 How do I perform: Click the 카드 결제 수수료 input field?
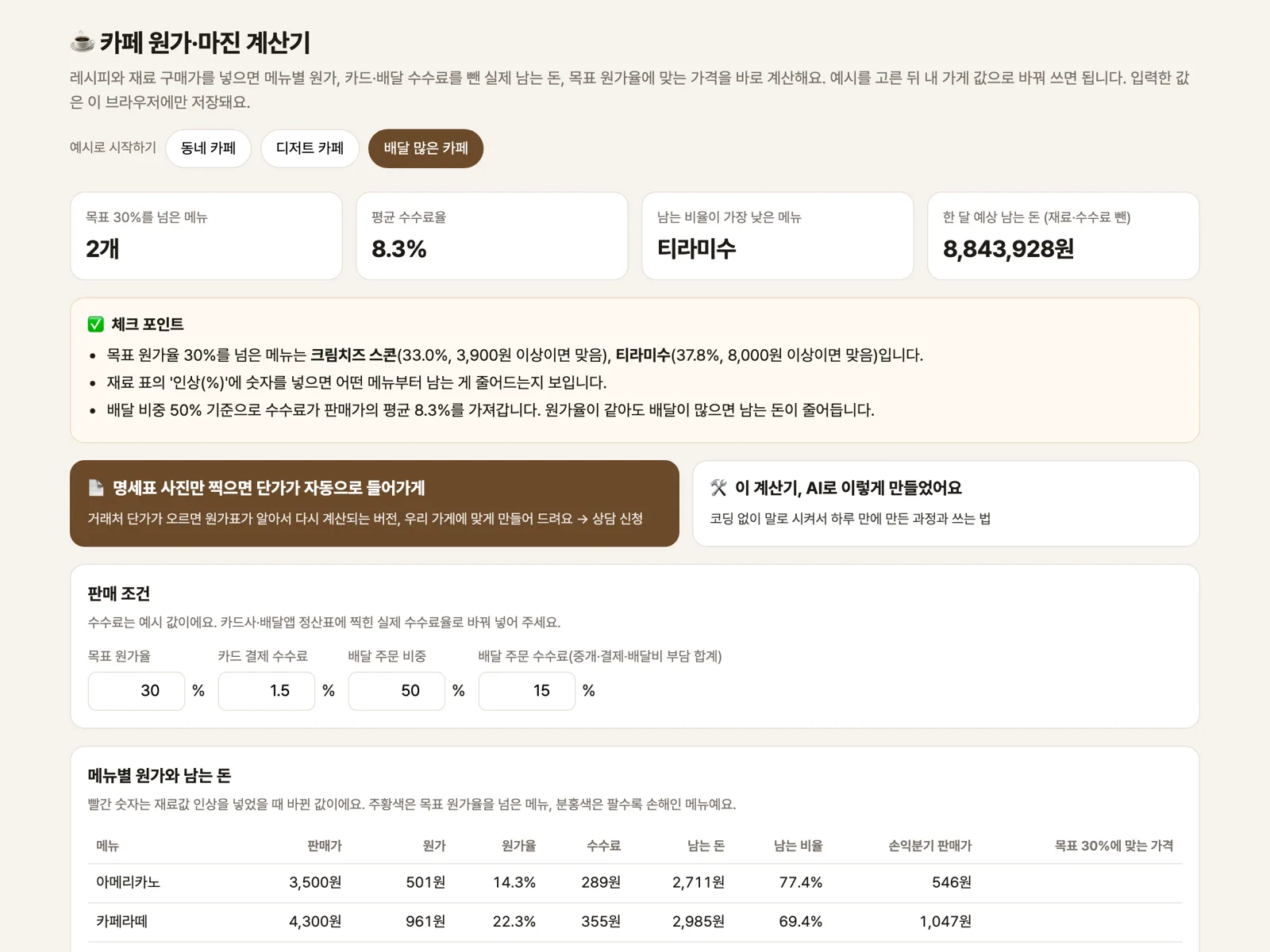[x=267, y=691]
